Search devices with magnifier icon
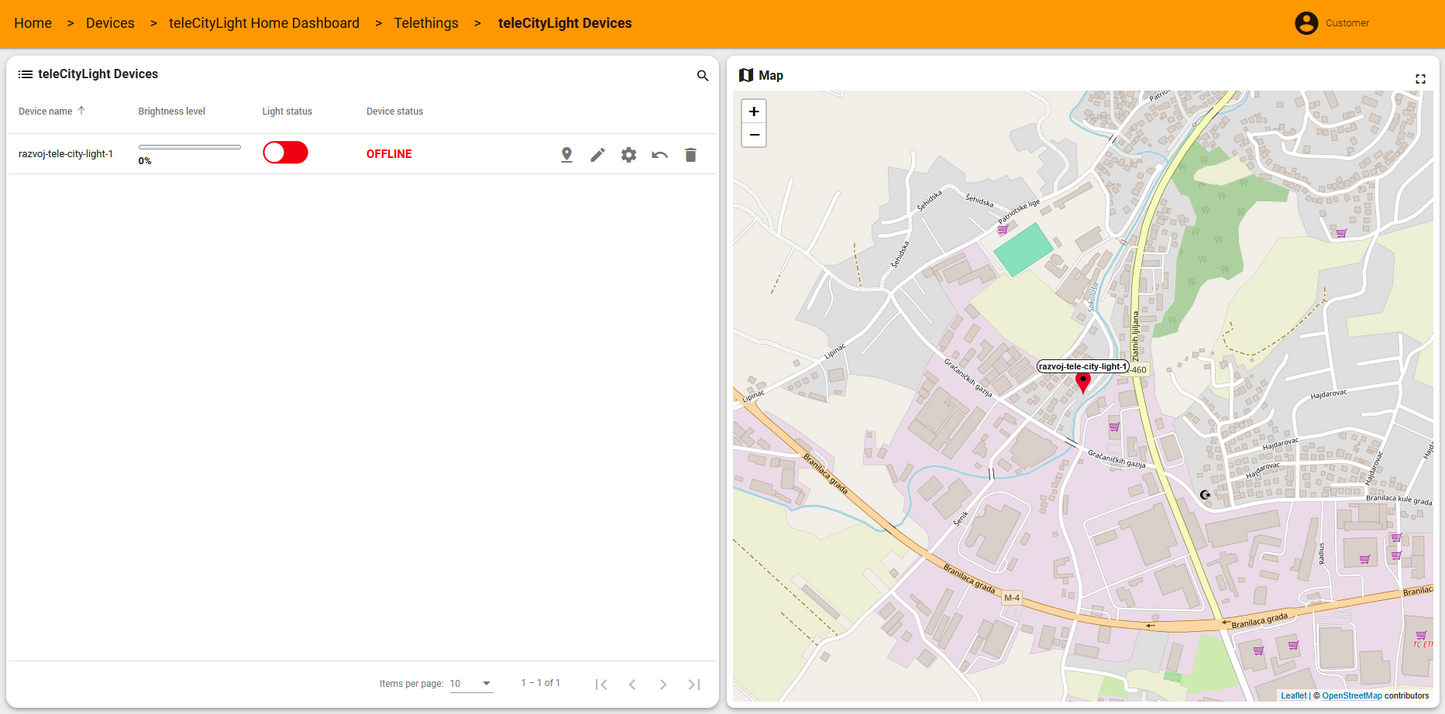 [702, 76]
